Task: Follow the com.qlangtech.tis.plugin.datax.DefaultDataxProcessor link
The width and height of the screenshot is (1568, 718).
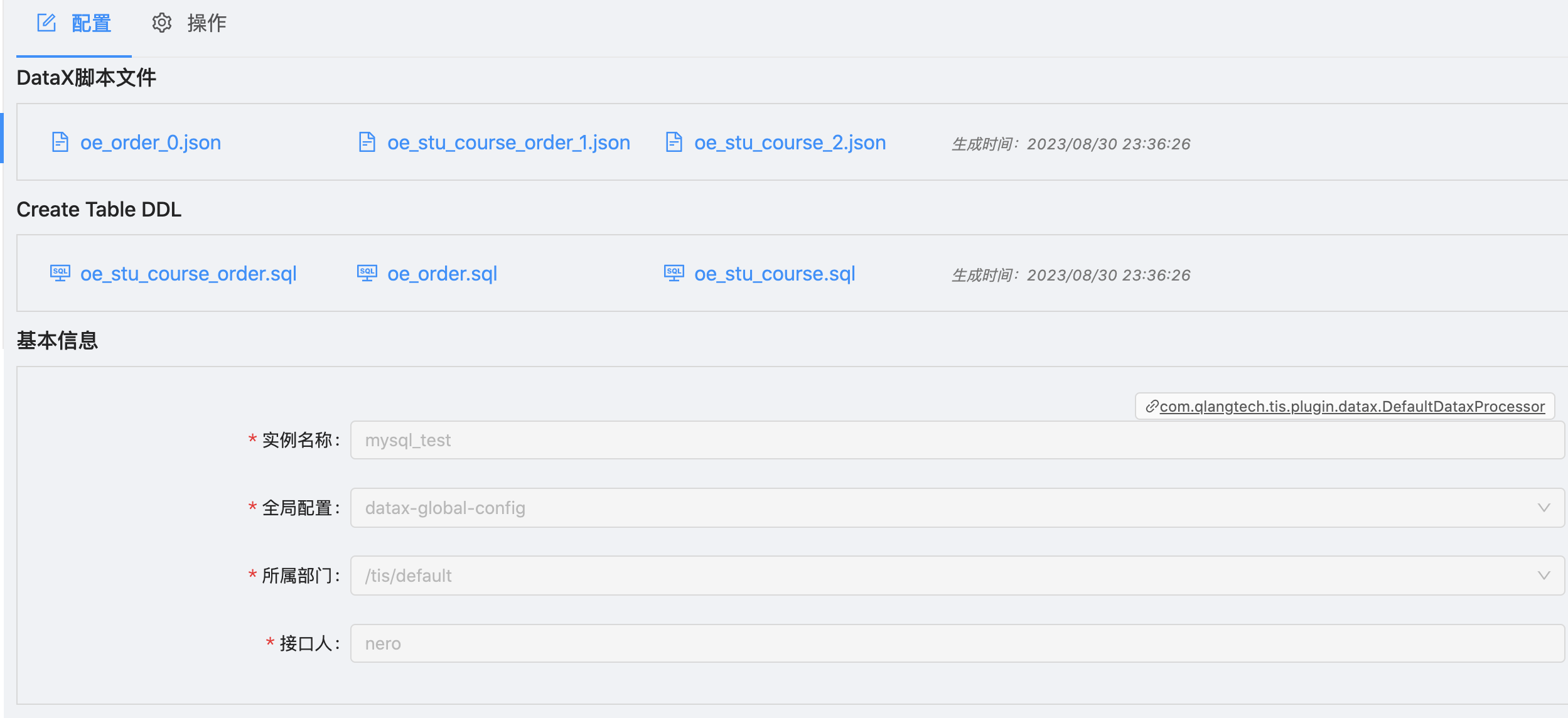Action: (x=1353, y=407)
